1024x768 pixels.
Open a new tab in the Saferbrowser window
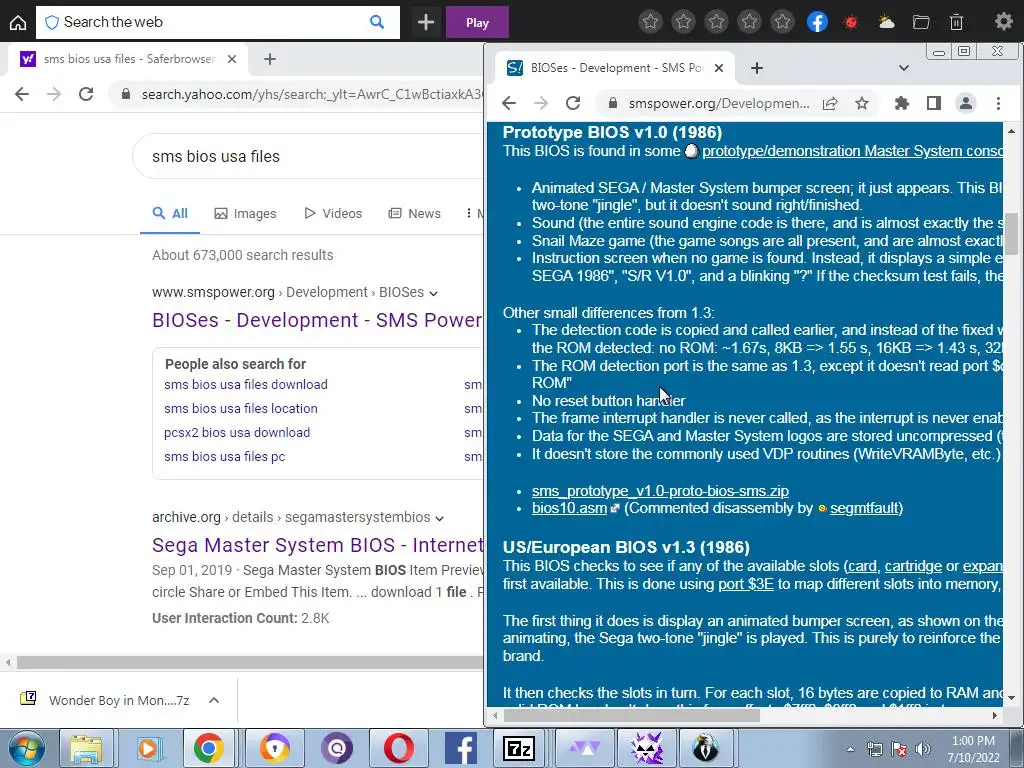(270, 59)
